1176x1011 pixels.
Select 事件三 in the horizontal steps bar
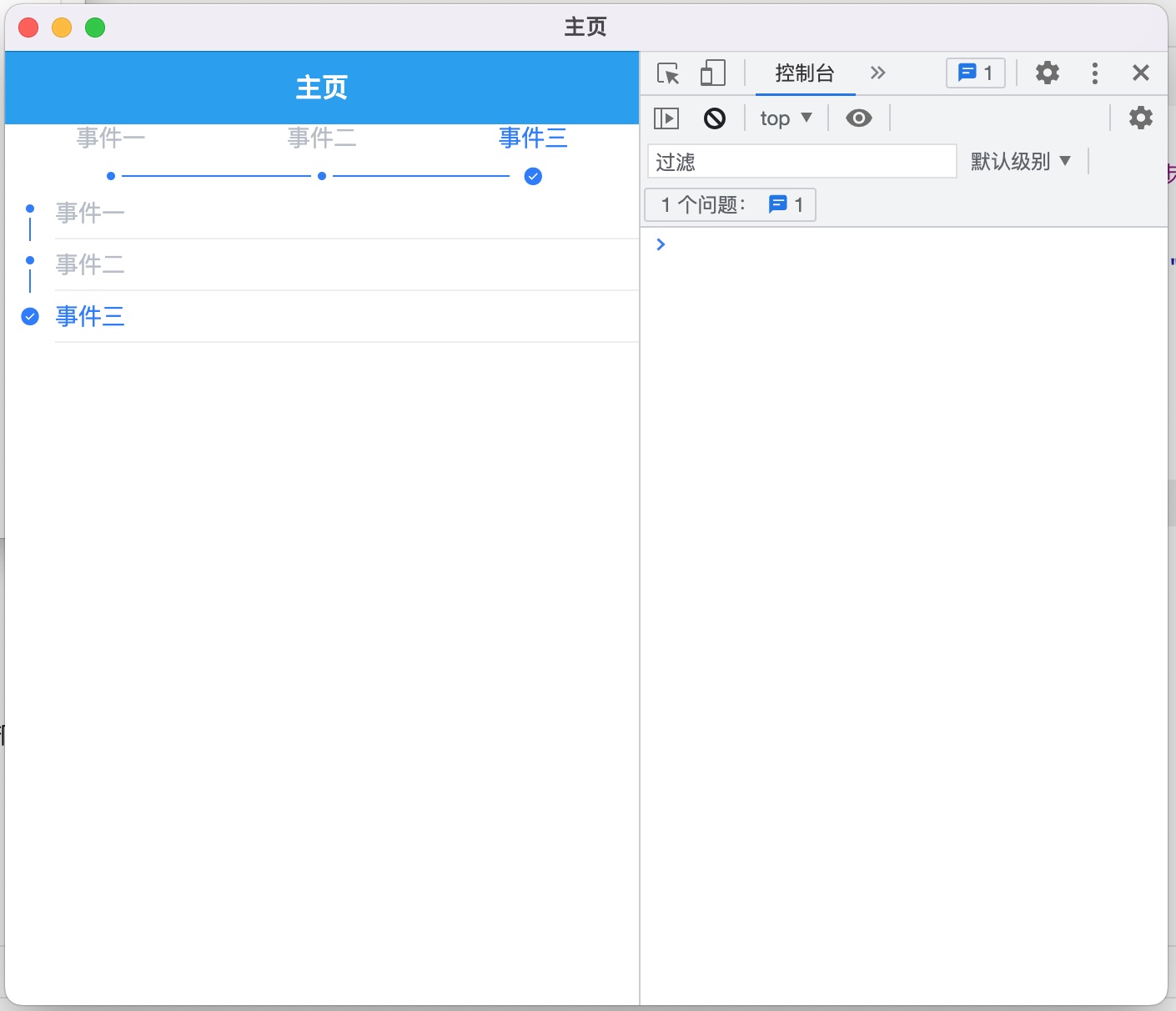click(x=533, y=138)
